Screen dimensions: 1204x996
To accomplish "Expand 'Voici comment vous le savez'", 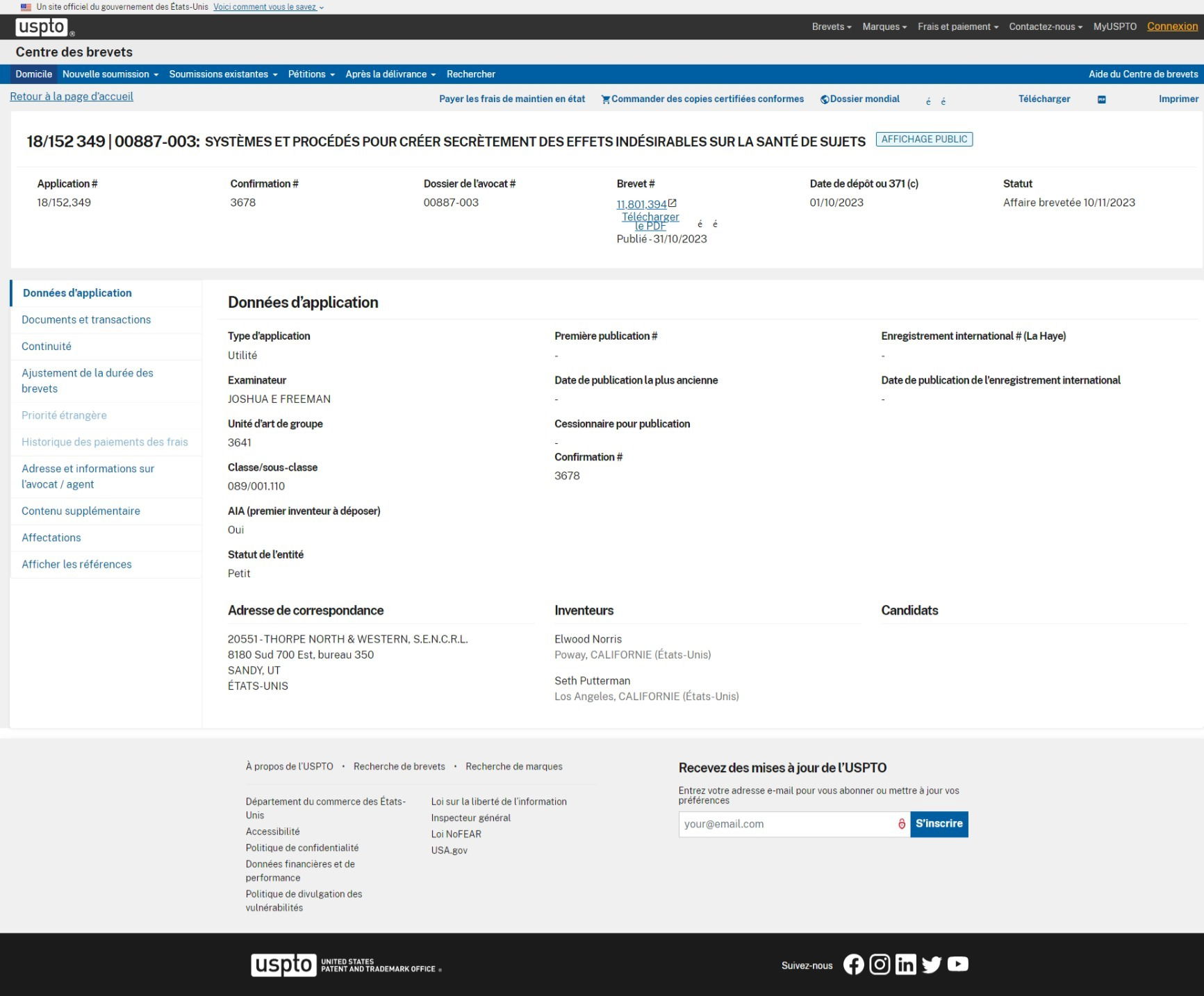I will tap(268, 7).
